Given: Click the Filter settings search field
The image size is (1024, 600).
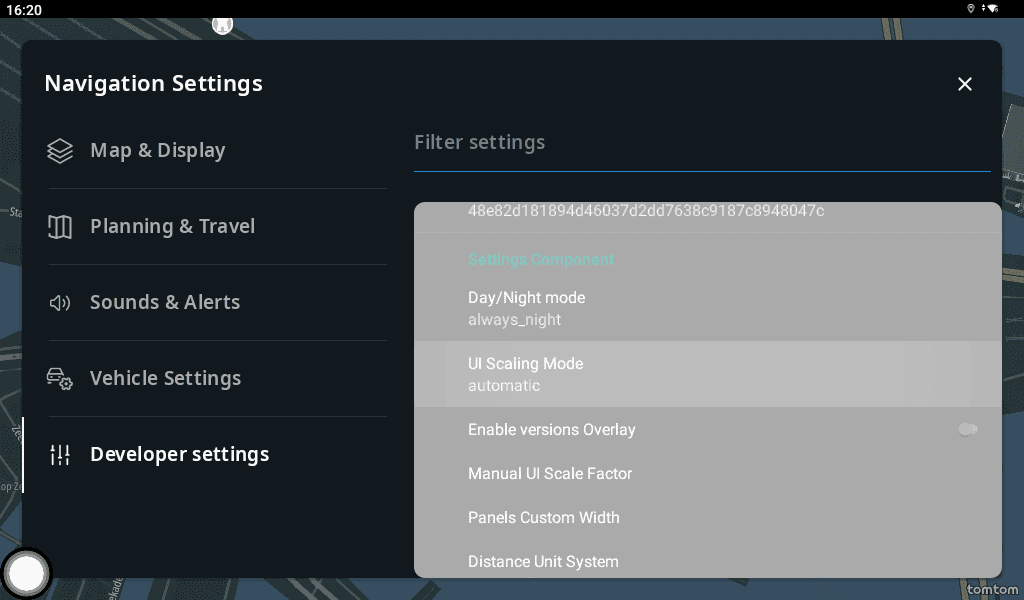Looking at the screenshot, I should tap(700, 143).
